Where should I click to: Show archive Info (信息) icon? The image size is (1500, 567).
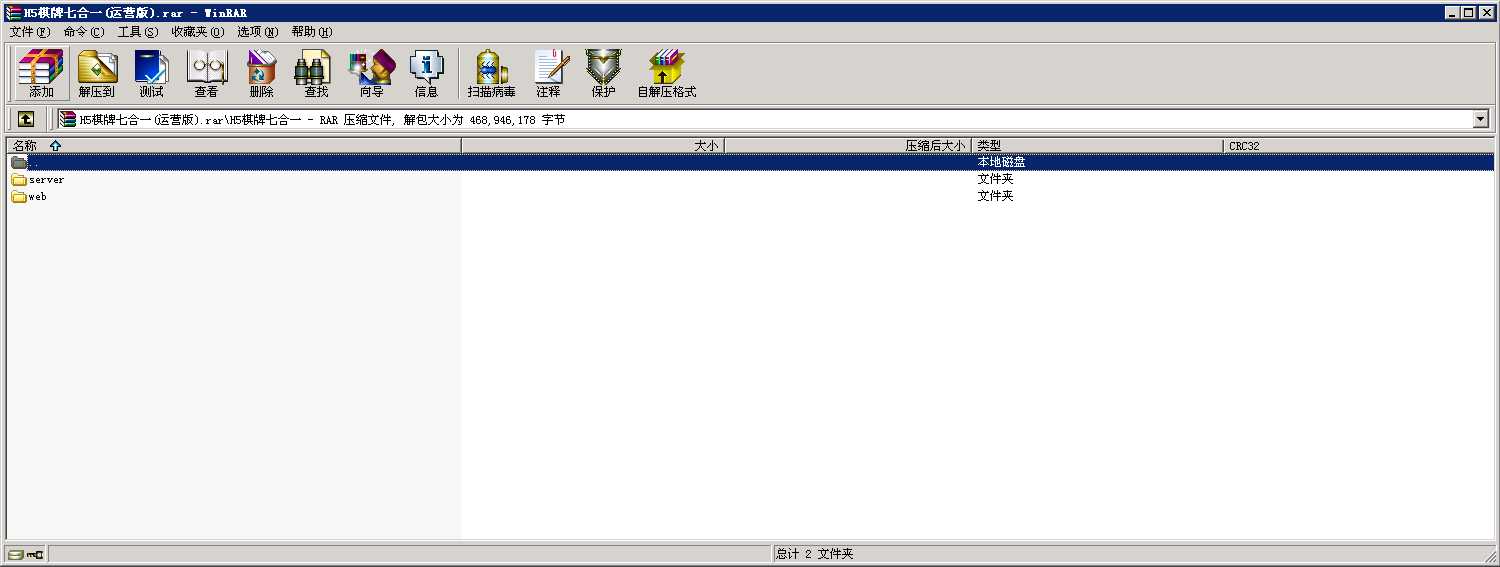[426, 74]
